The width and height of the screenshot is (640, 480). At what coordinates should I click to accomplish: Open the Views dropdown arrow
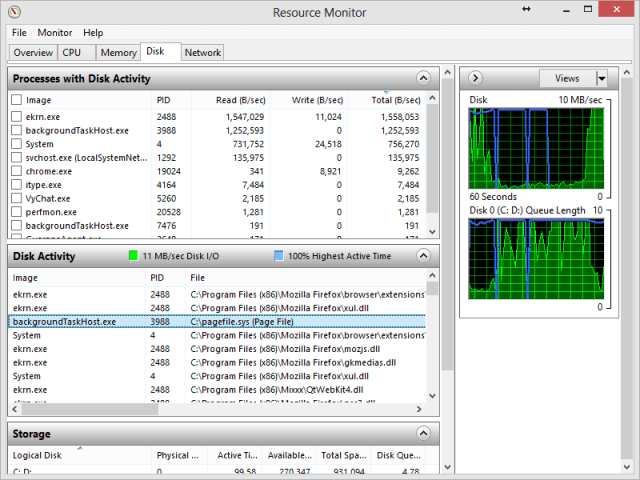click(601, 78)
